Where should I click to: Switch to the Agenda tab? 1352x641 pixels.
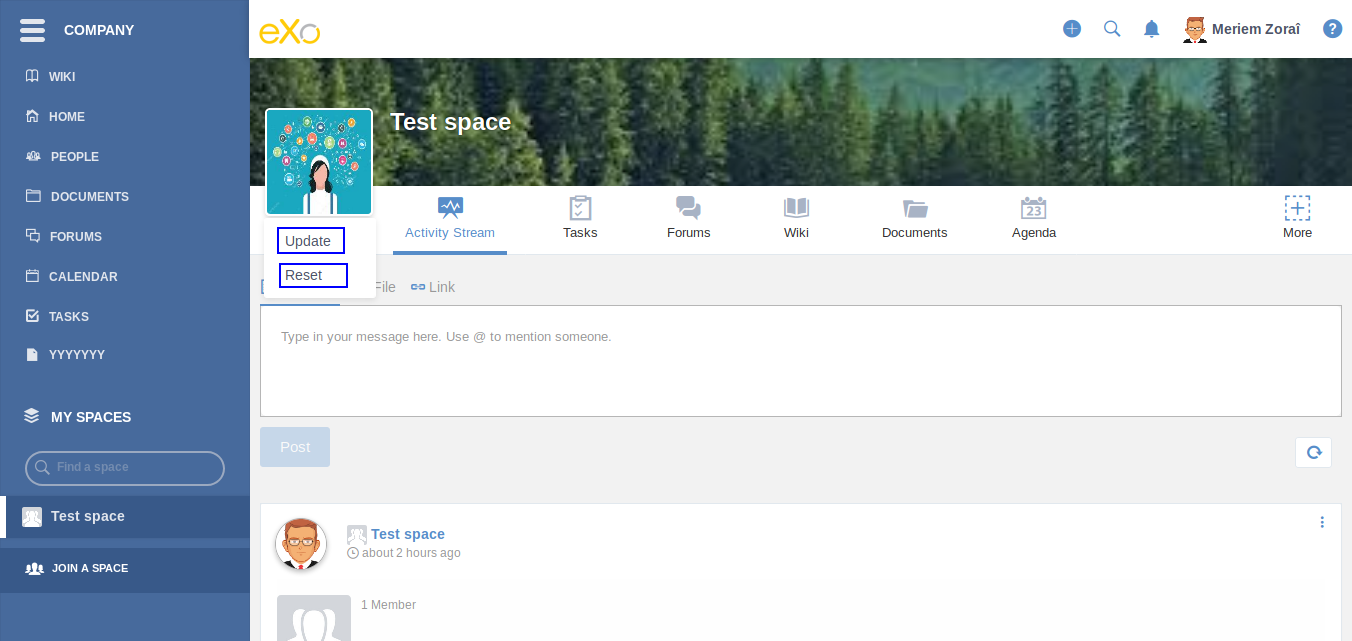pos(1034,219)
